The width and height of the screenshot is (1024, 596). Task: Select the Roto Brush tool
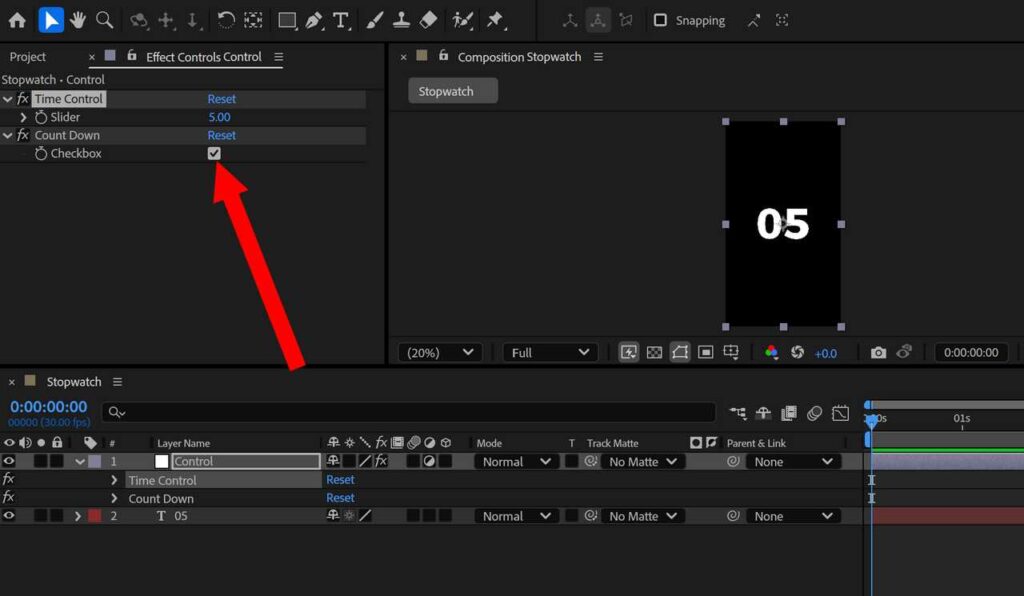pos(462,20)
